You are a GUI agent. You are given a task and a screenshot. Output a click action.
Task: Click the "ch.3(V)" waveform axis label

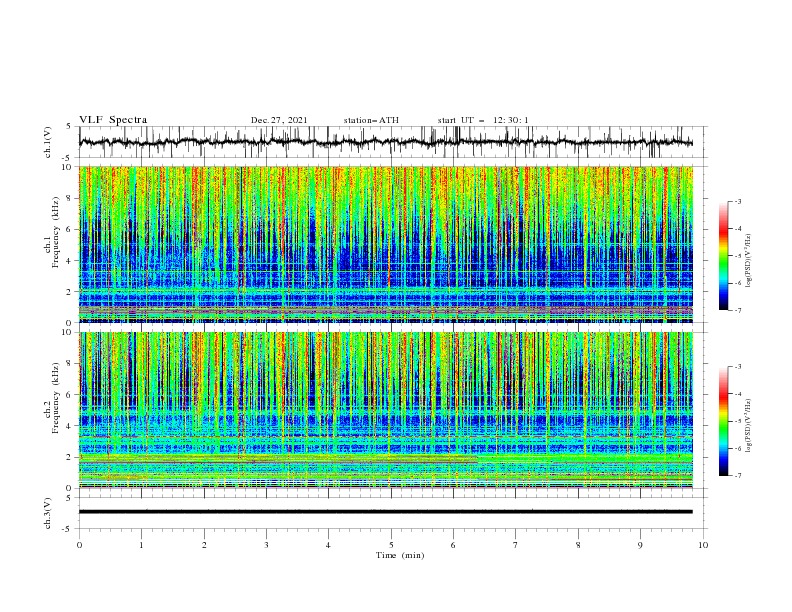(x=48, y=513)
